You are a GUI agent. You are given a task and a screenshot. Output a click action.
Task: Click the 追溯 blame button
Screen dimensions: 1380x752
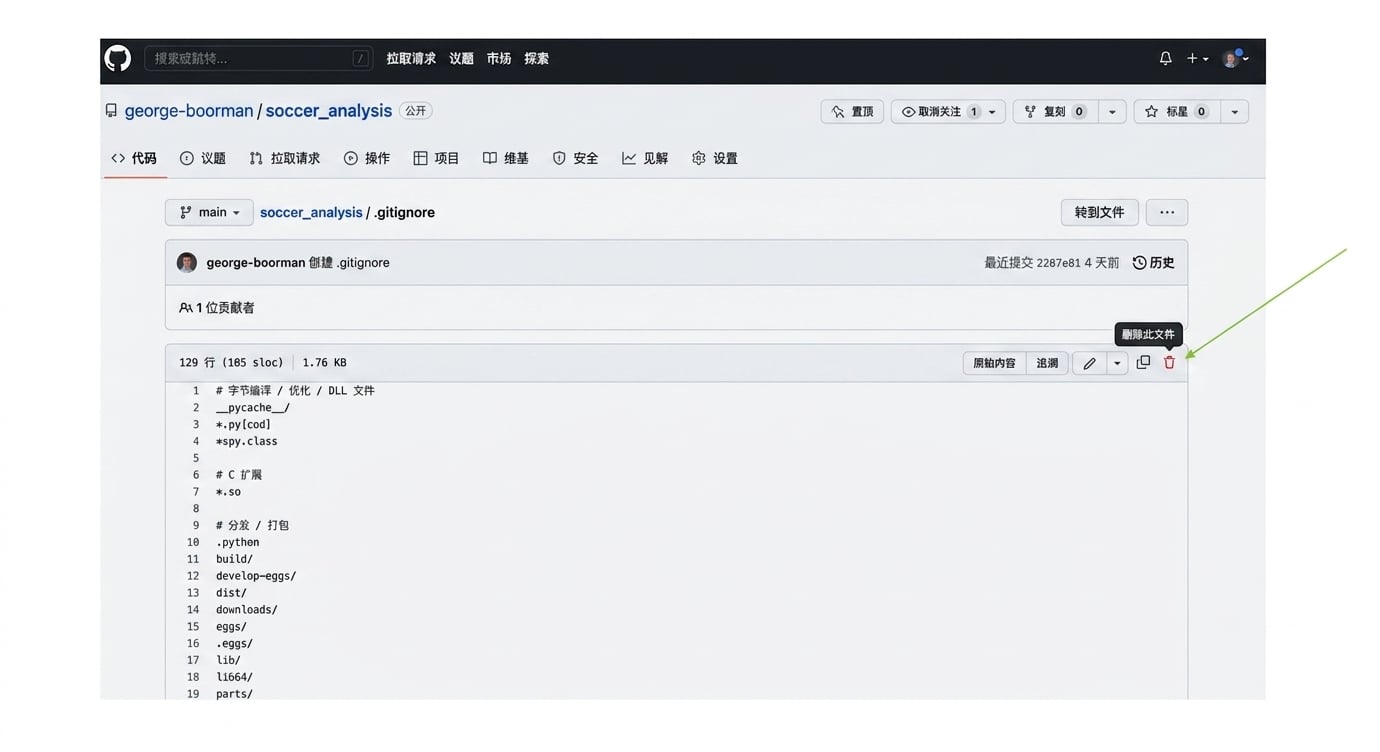(x=1047, y=363)
